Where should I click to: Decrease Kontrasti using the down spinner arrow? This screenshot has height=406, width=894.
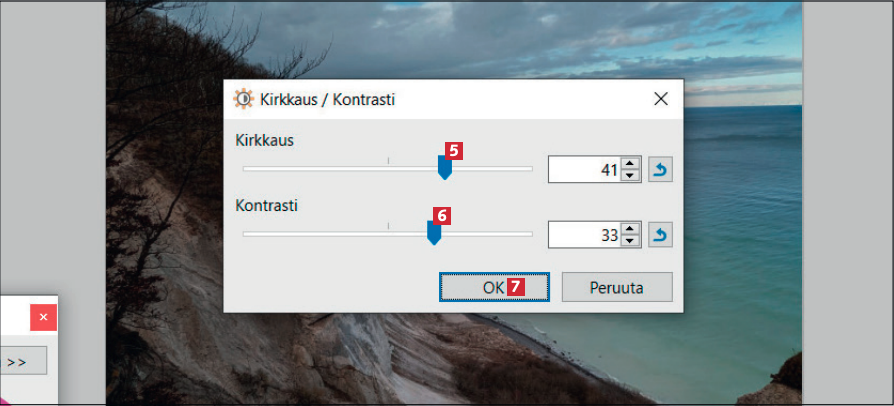pos(629,240)
